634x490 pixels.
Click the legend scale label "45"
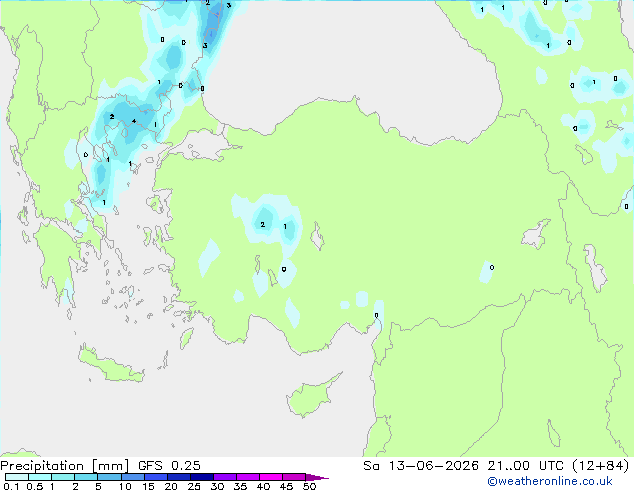tap(287, 486)
